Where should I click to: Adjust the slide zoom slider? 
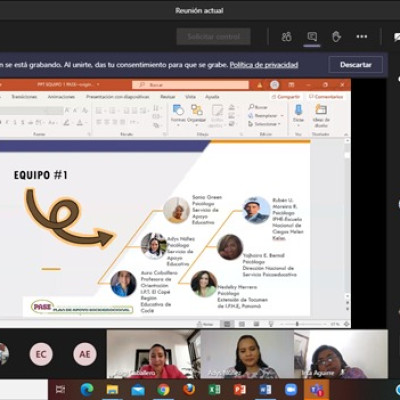(305, 324)
